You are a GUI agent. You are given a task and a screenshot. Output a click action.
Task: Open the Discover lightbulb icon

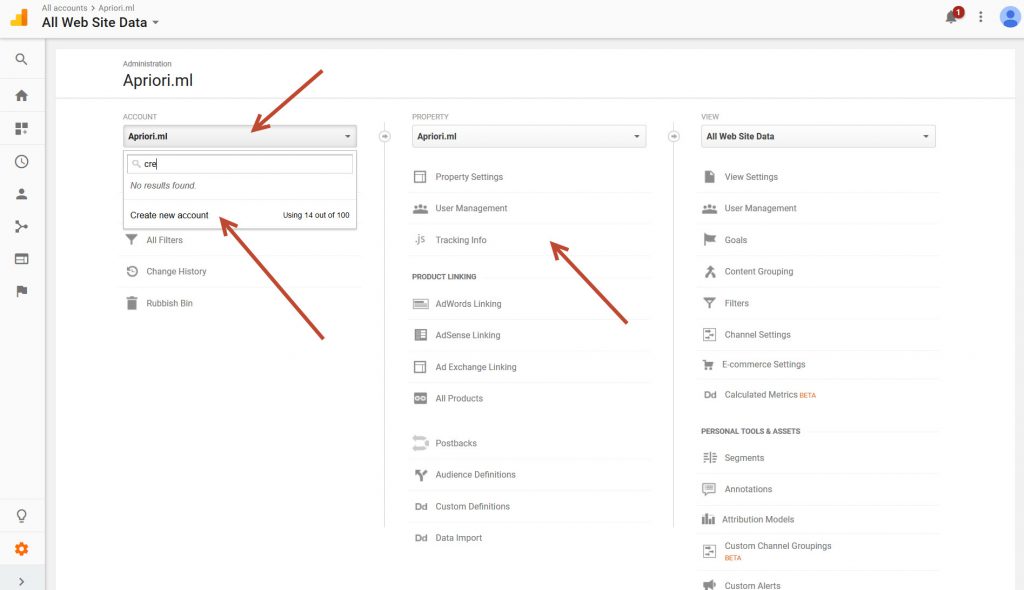click(x=21, y=516)
